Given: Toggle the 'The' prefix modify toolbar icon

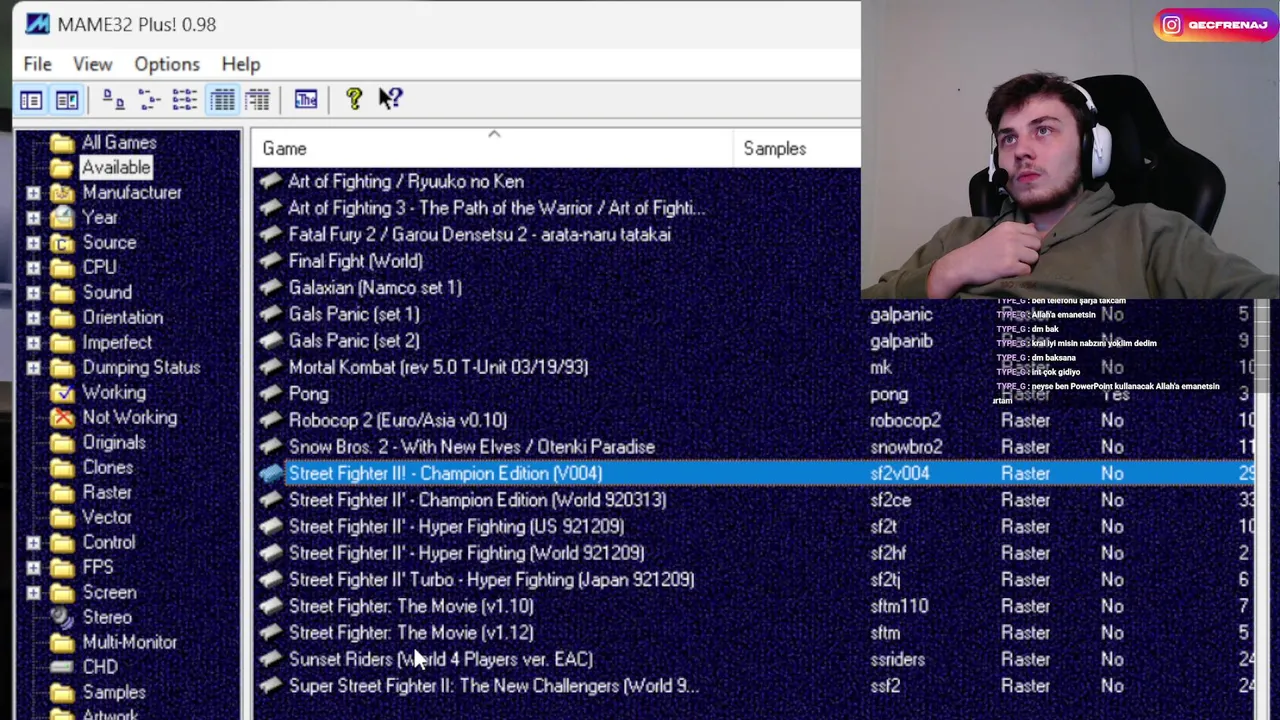Looking at the screenshot, I should (306, 99).
